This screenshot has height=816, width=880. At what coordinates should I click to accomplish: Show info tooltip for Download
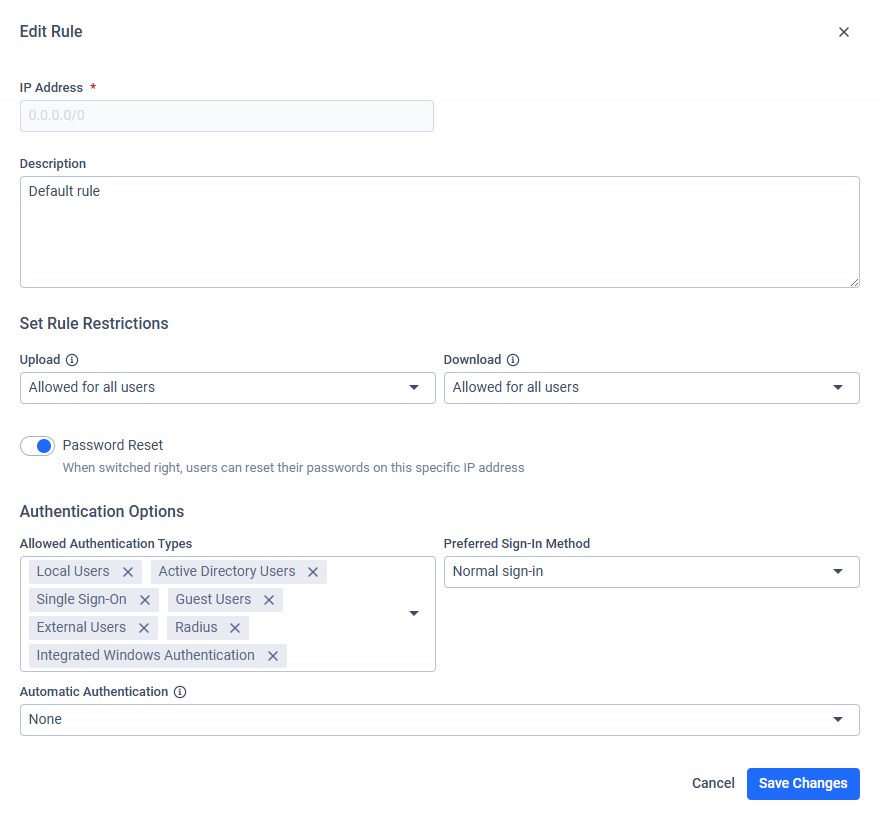click(513, 360)
